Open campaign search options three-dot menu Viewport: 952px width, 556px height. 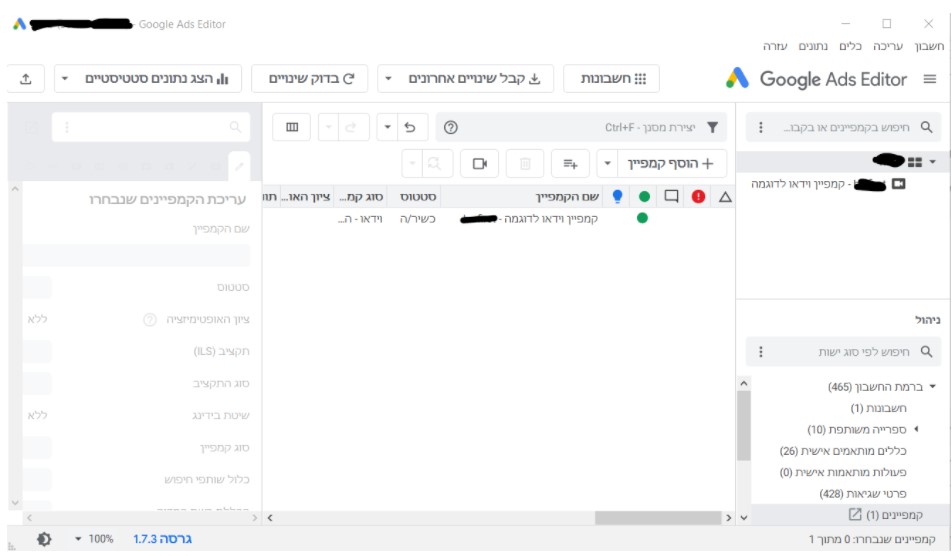761,127
